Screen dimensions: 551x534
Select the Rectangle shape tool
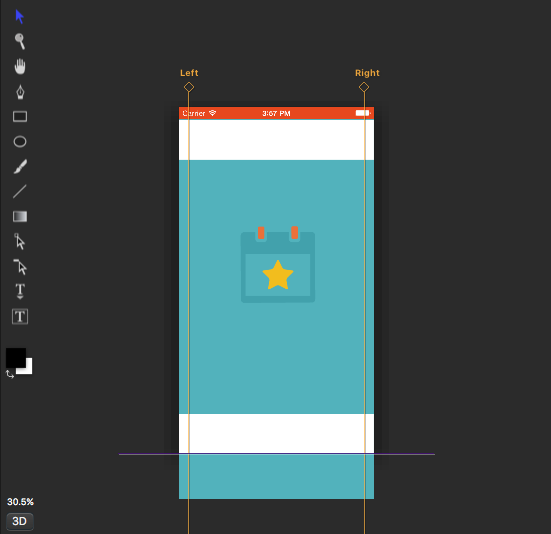[x=20, y=117]
